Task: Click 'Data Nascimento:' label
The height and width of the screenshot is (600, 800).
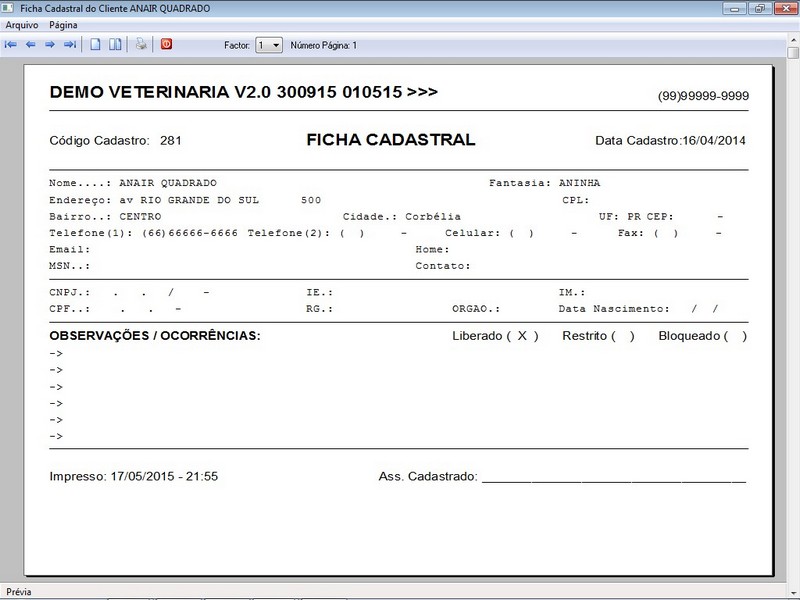Action: point(614,309)
